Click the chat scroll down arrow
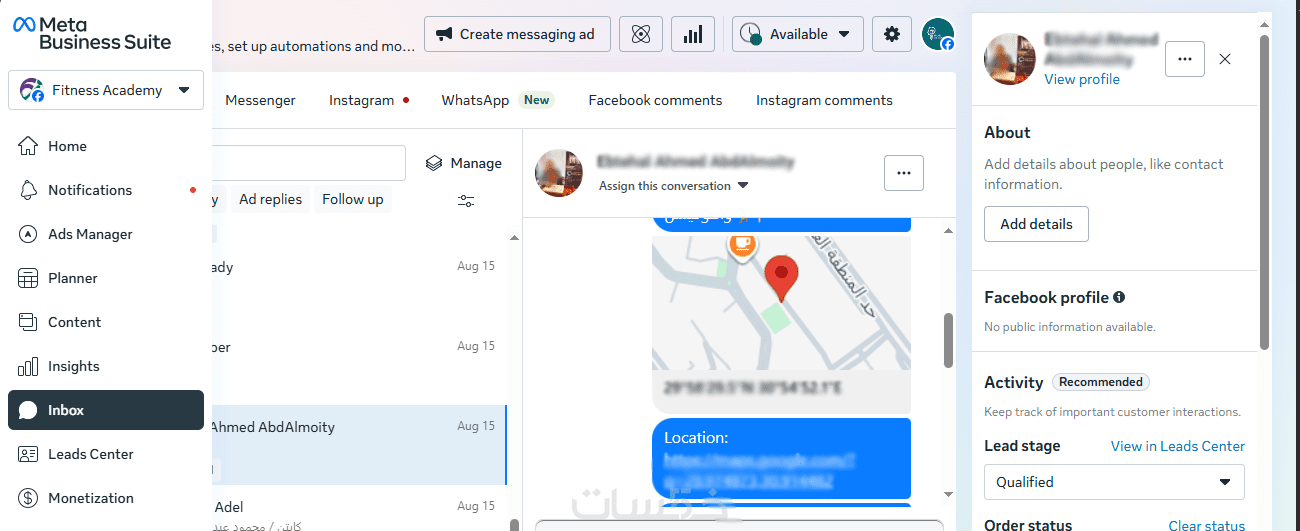The image size is (1300, 531). coord(948,494)
